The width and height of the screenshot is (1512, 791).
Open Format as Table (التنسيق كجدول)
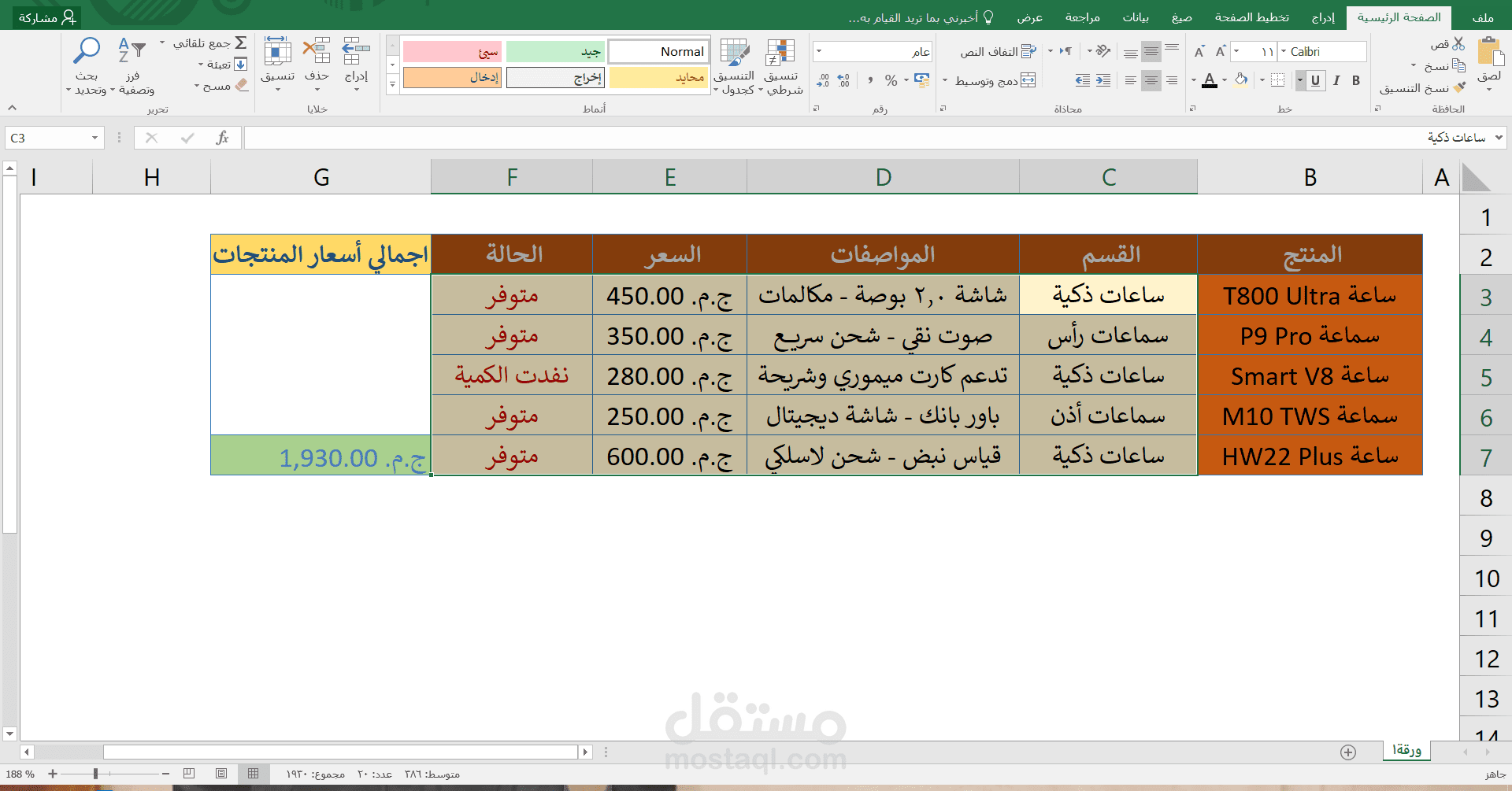pos(735,67)
